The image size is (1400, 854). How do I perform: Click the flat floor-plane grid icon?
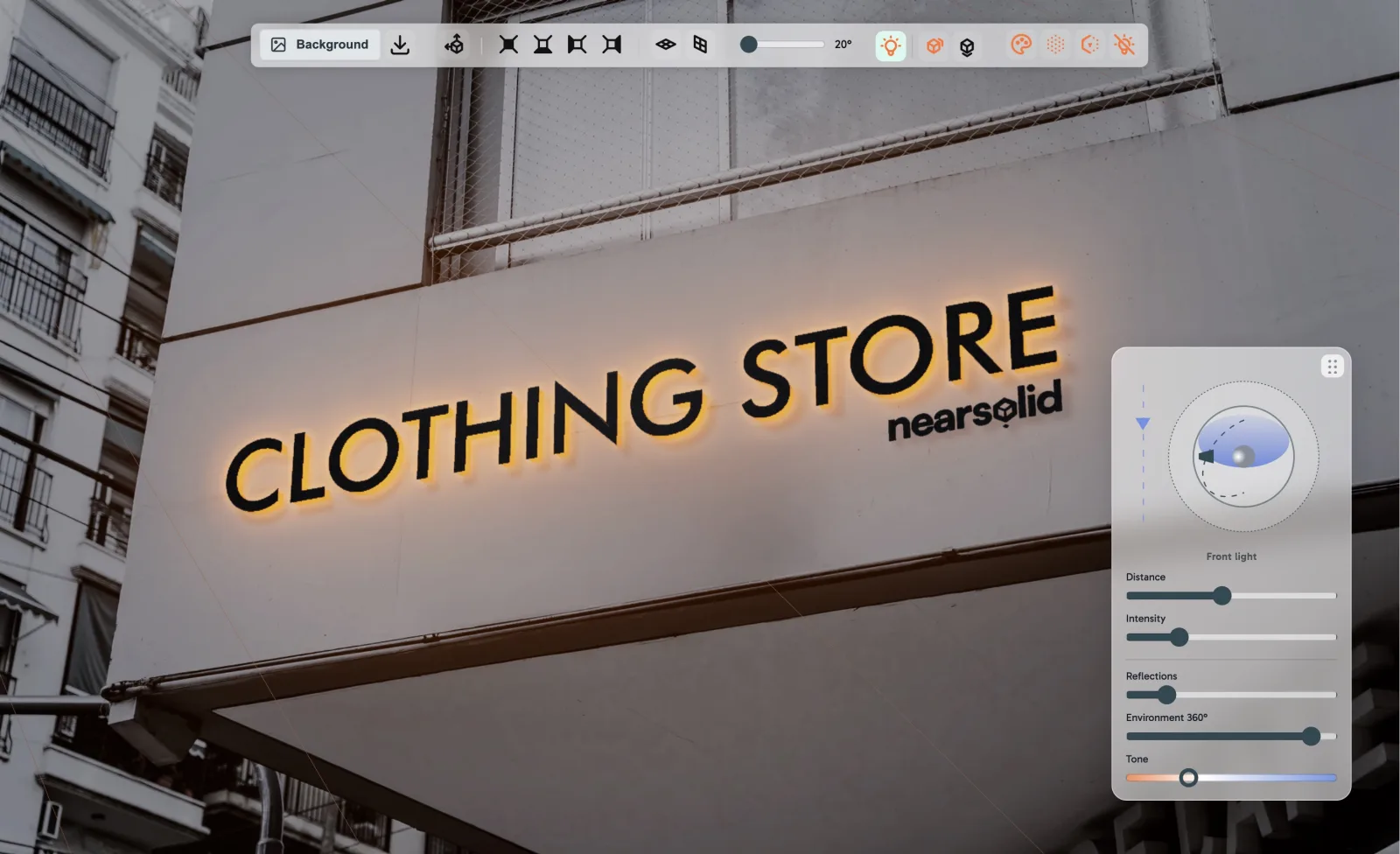point(666,45)
